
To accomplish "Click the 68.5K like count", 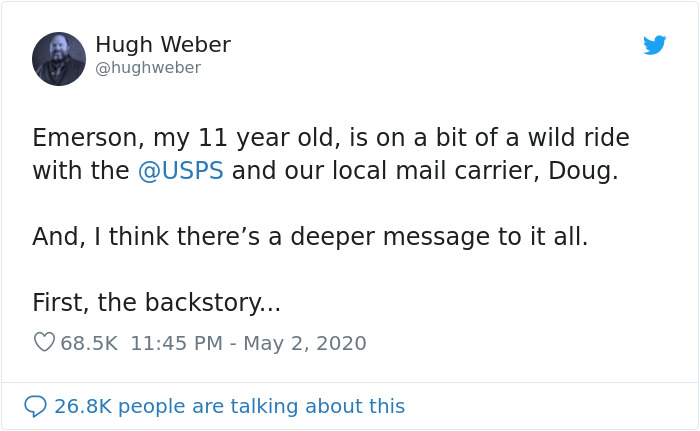I will tap(89, 343).
